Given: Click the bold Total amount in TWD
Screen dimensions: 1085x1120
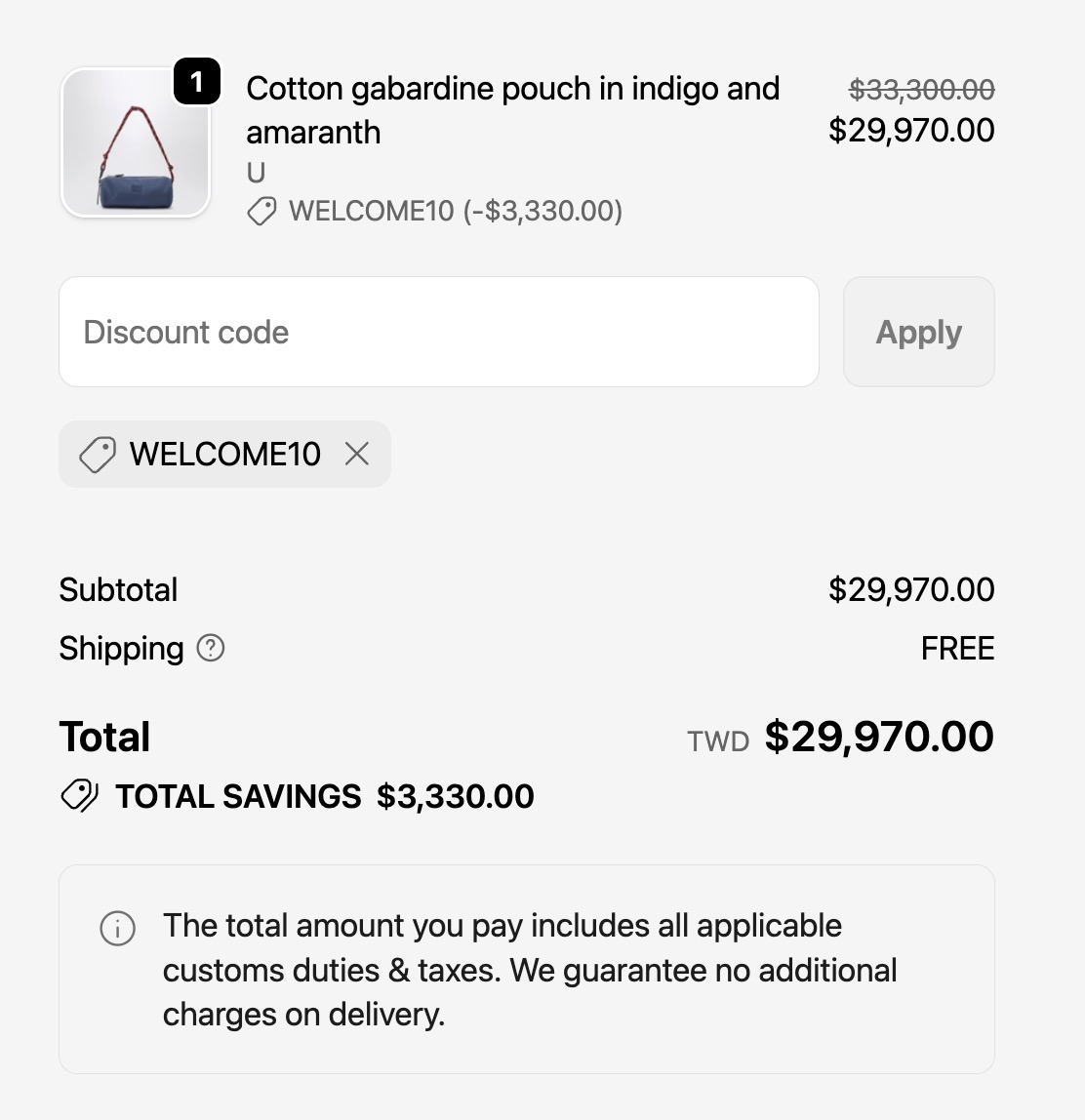Looking at the screenshot, I should pos(878,737).
